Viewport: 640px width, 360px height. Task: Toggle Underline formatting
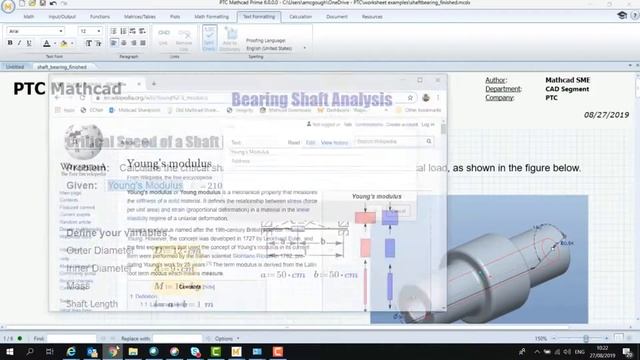(x=29, y=43)
